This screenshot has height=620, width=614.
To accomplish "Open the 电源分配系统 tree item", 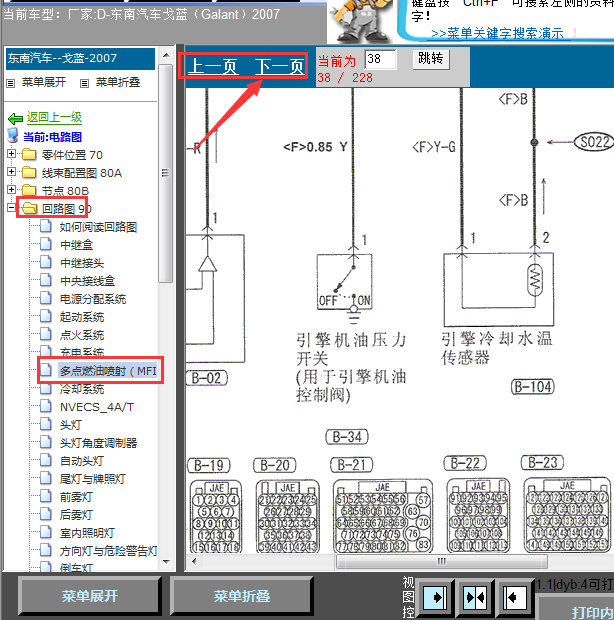I will tap(93, 299).
